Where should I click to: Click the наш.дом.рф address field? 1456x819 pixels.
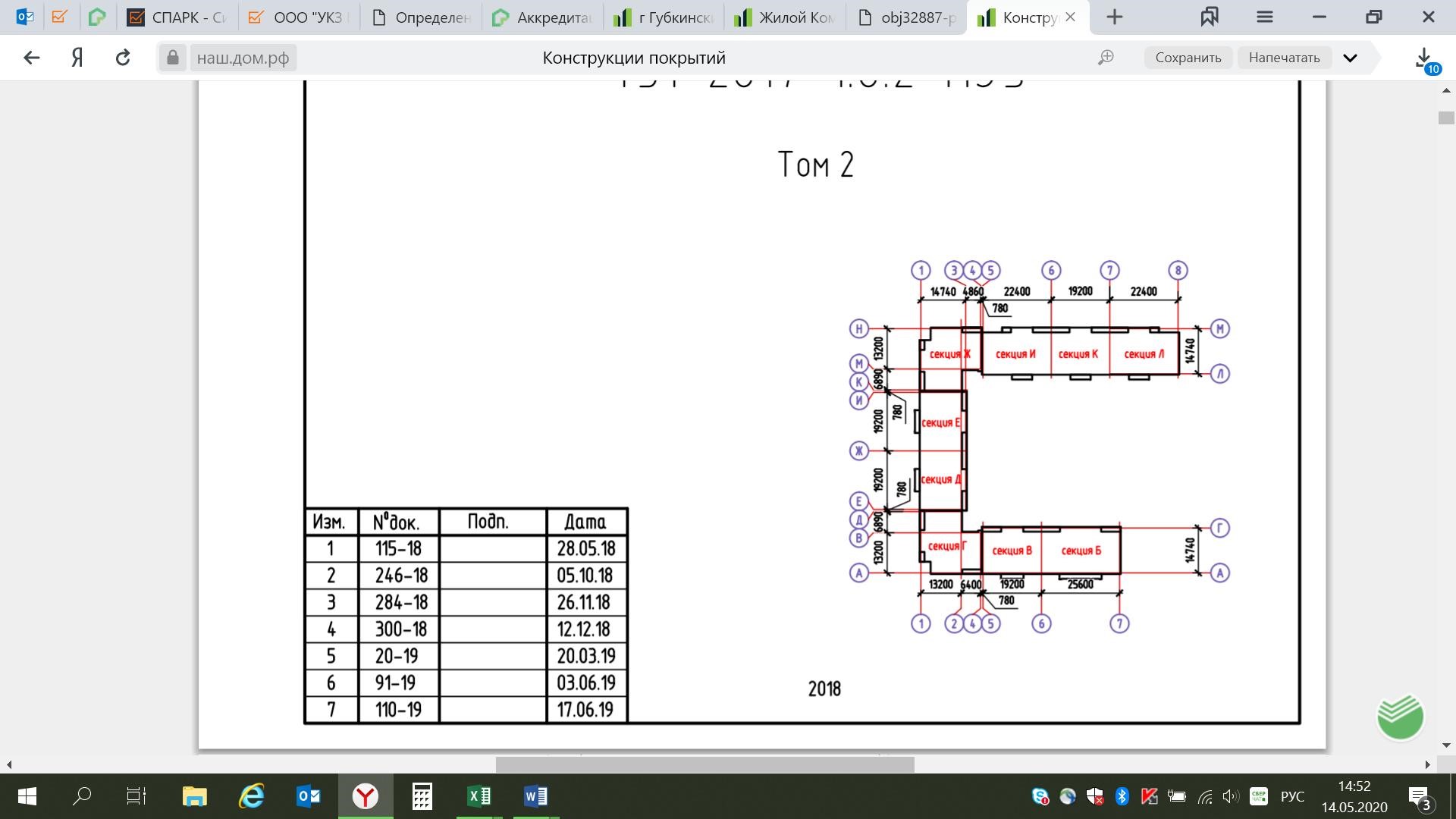point(243,58)
